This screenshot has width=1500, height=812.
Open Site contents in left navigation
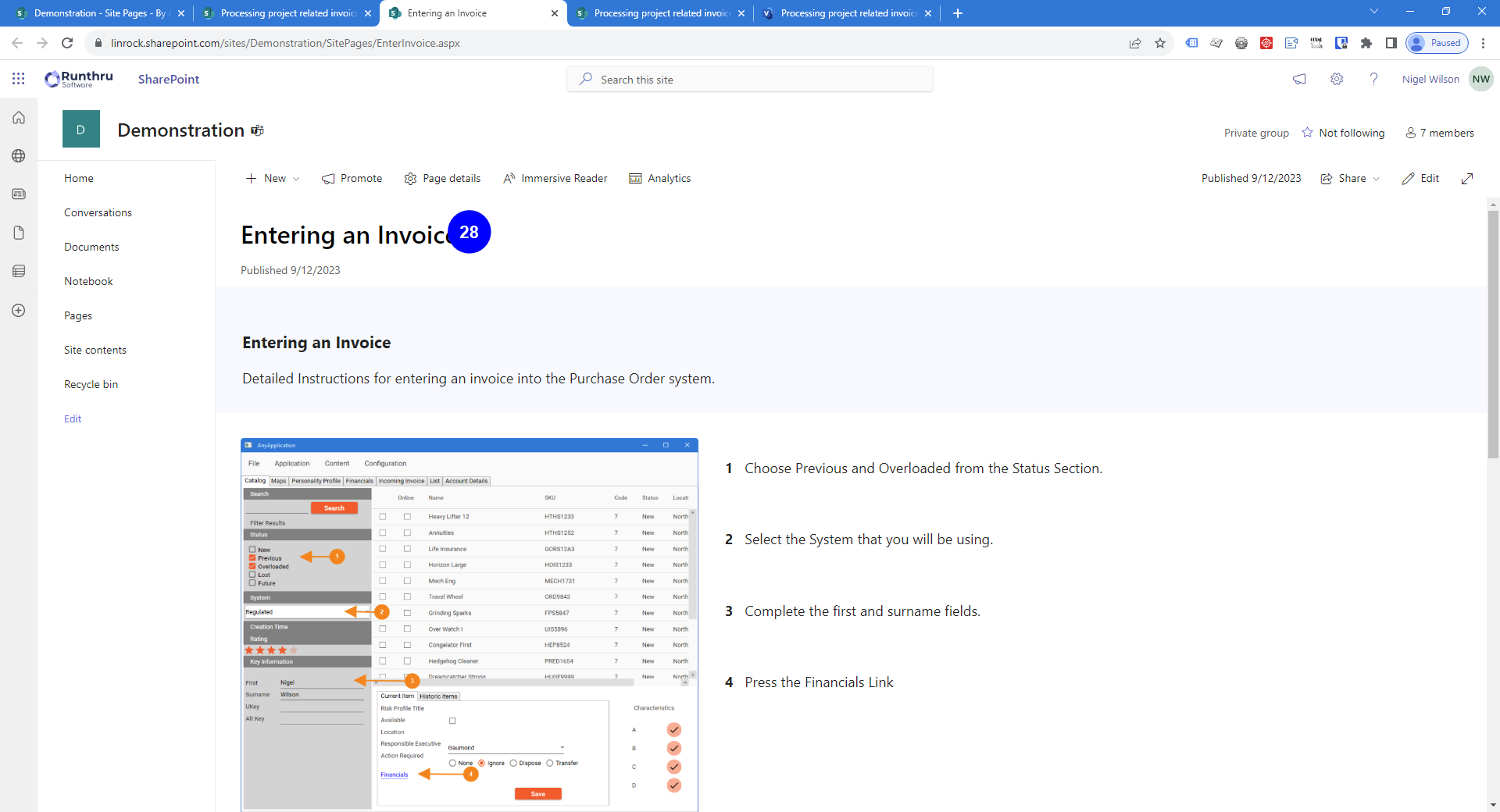95,350
